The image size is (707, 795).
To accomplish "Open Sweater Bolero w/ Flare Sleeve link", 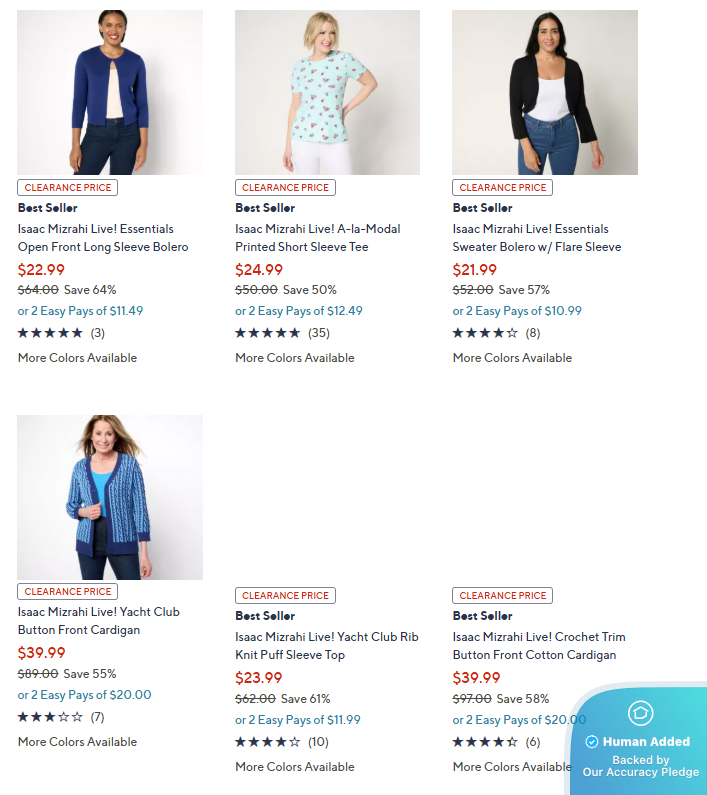I will (537, 238).
